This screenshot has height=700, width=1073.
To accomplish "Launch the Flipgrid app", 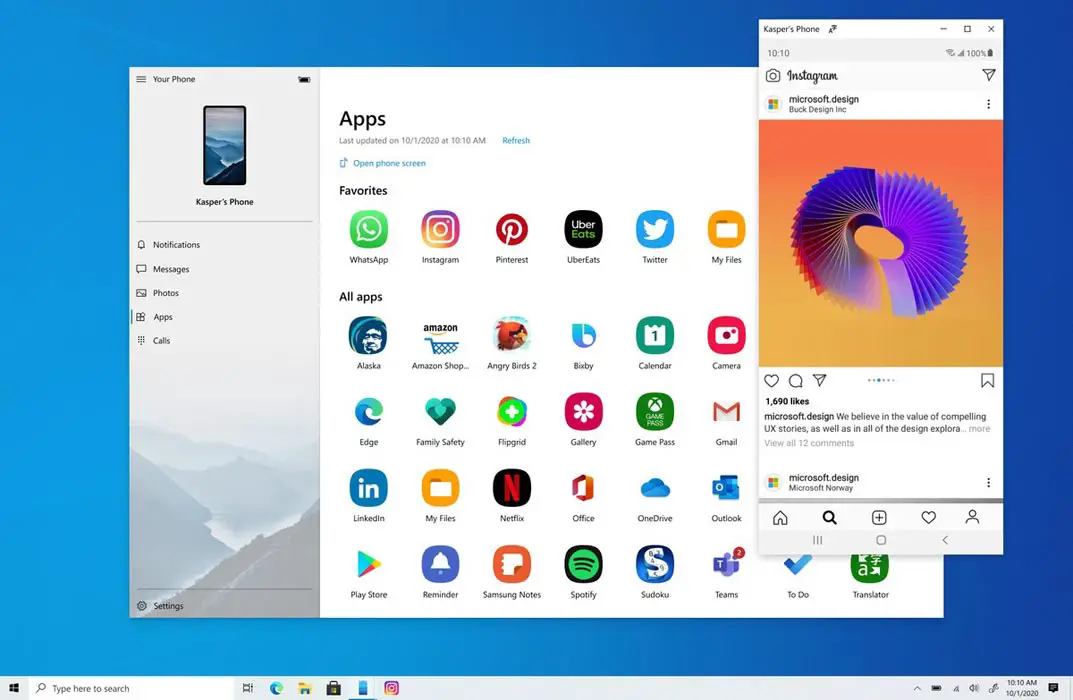I will pos(512,412).
